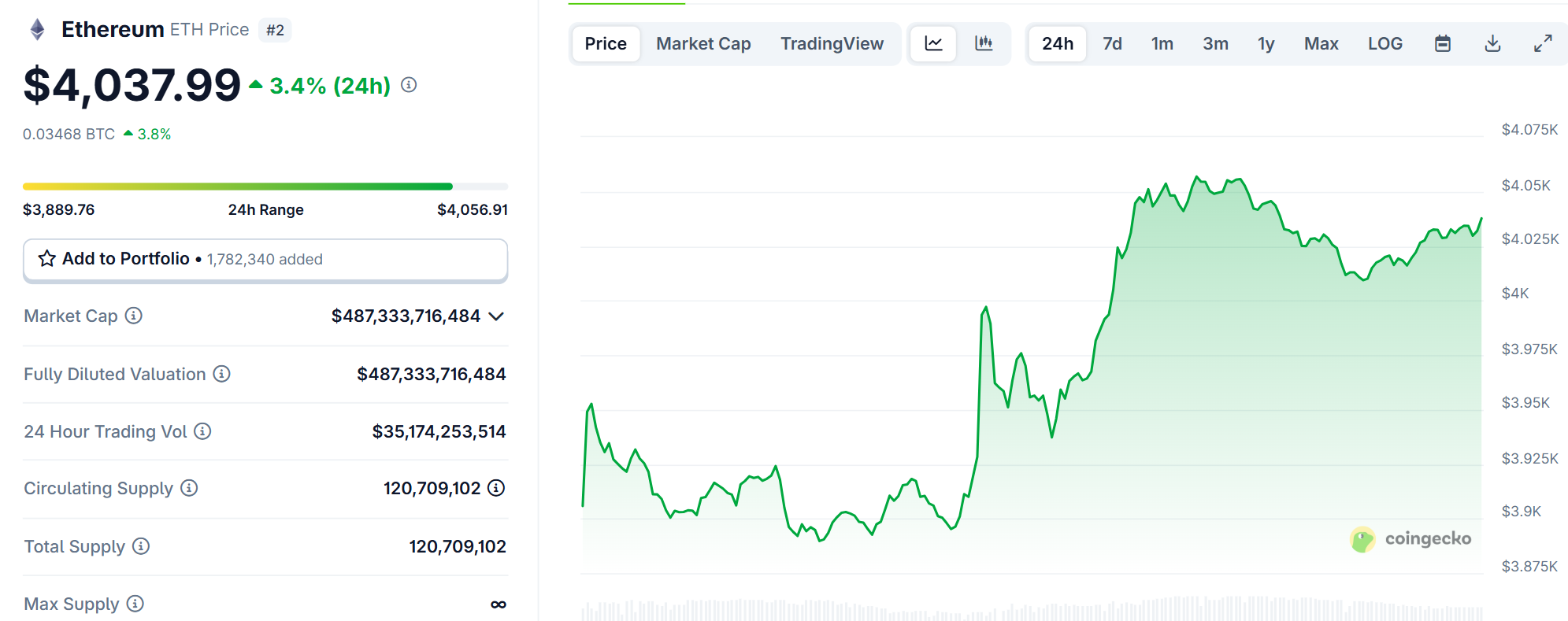Select the Market Cap chart tab
1568x621 pixels.
(x=703, y=43)
